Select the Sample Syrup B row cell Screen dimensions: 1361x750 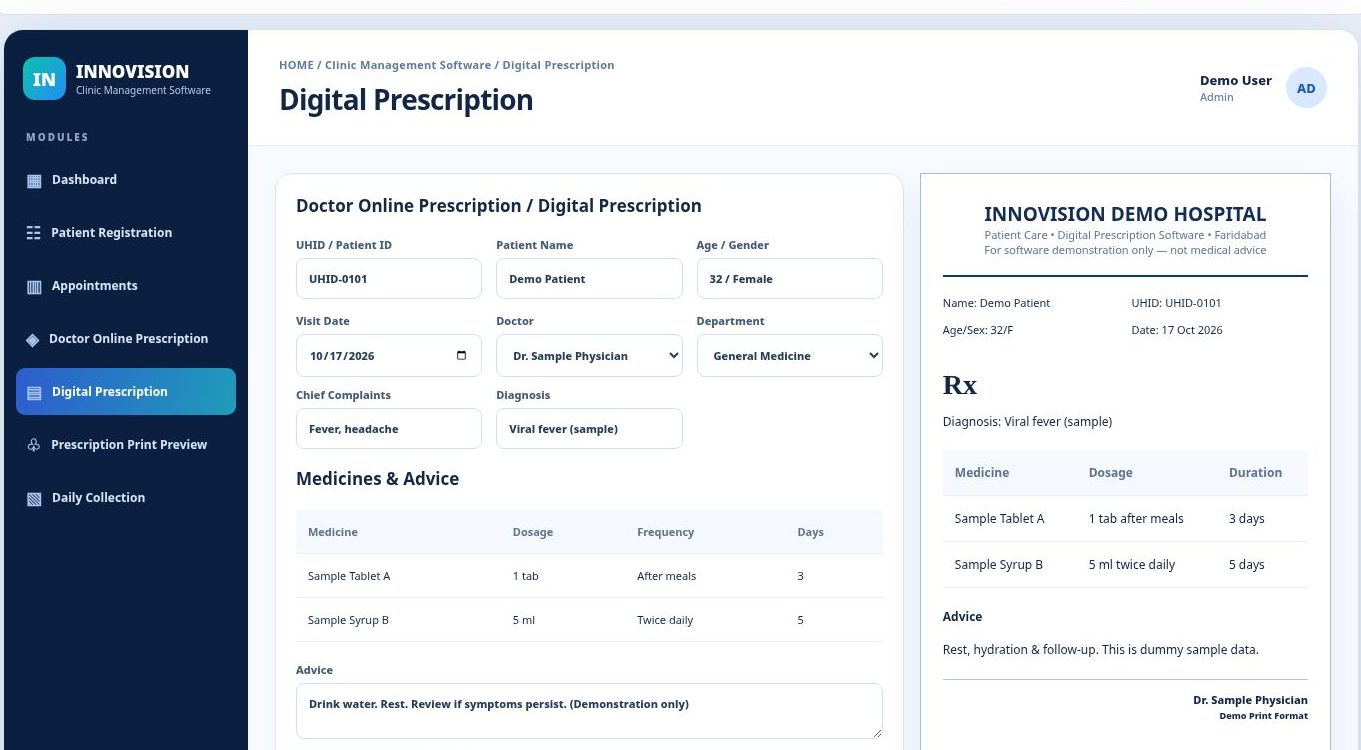click(348, 620)
